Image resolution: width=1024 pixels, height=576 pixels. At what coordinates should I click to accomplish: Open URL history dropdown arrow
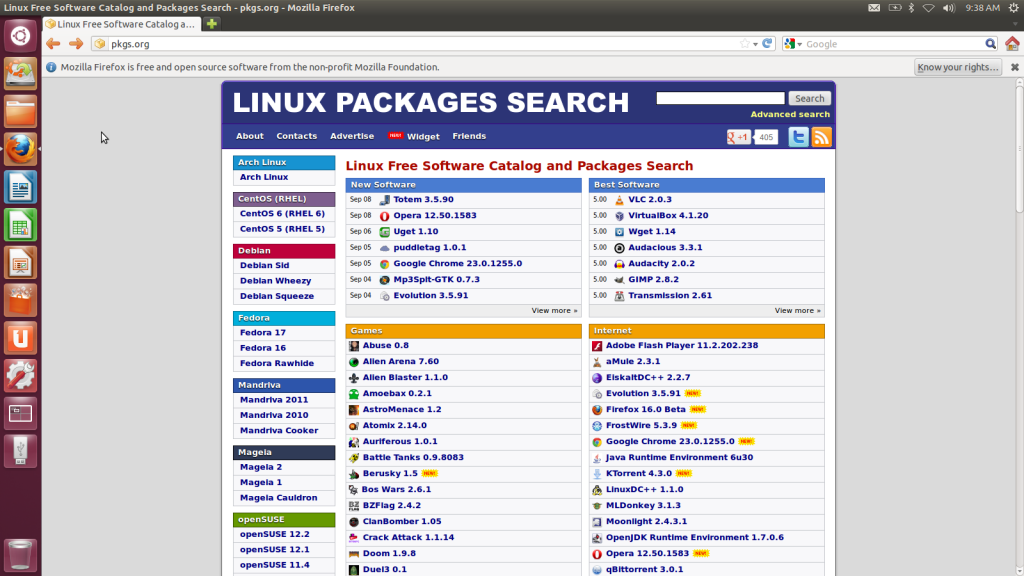756,44
